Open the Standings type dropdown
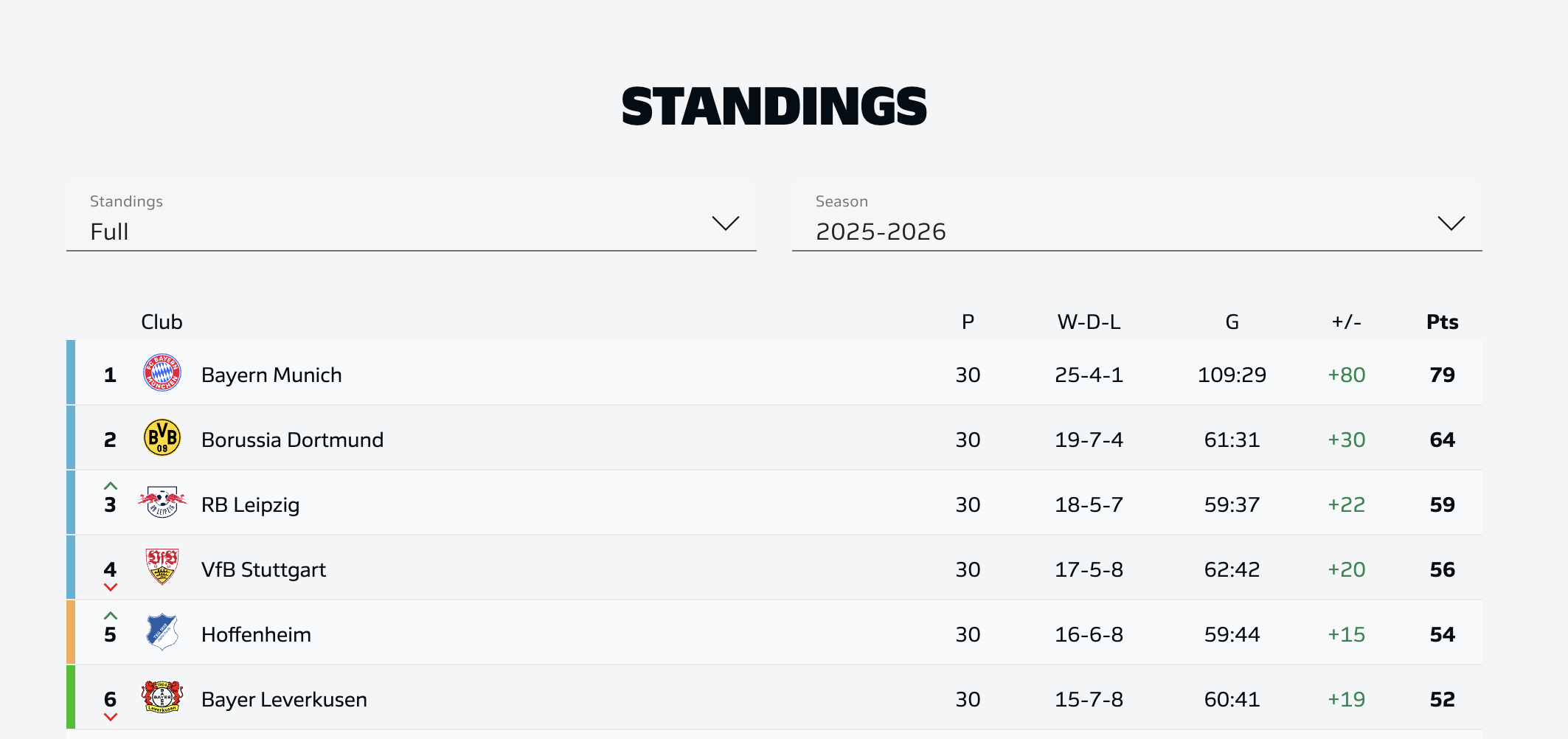The width and height of the screenshot is (1568, 739). coord(411,218)
